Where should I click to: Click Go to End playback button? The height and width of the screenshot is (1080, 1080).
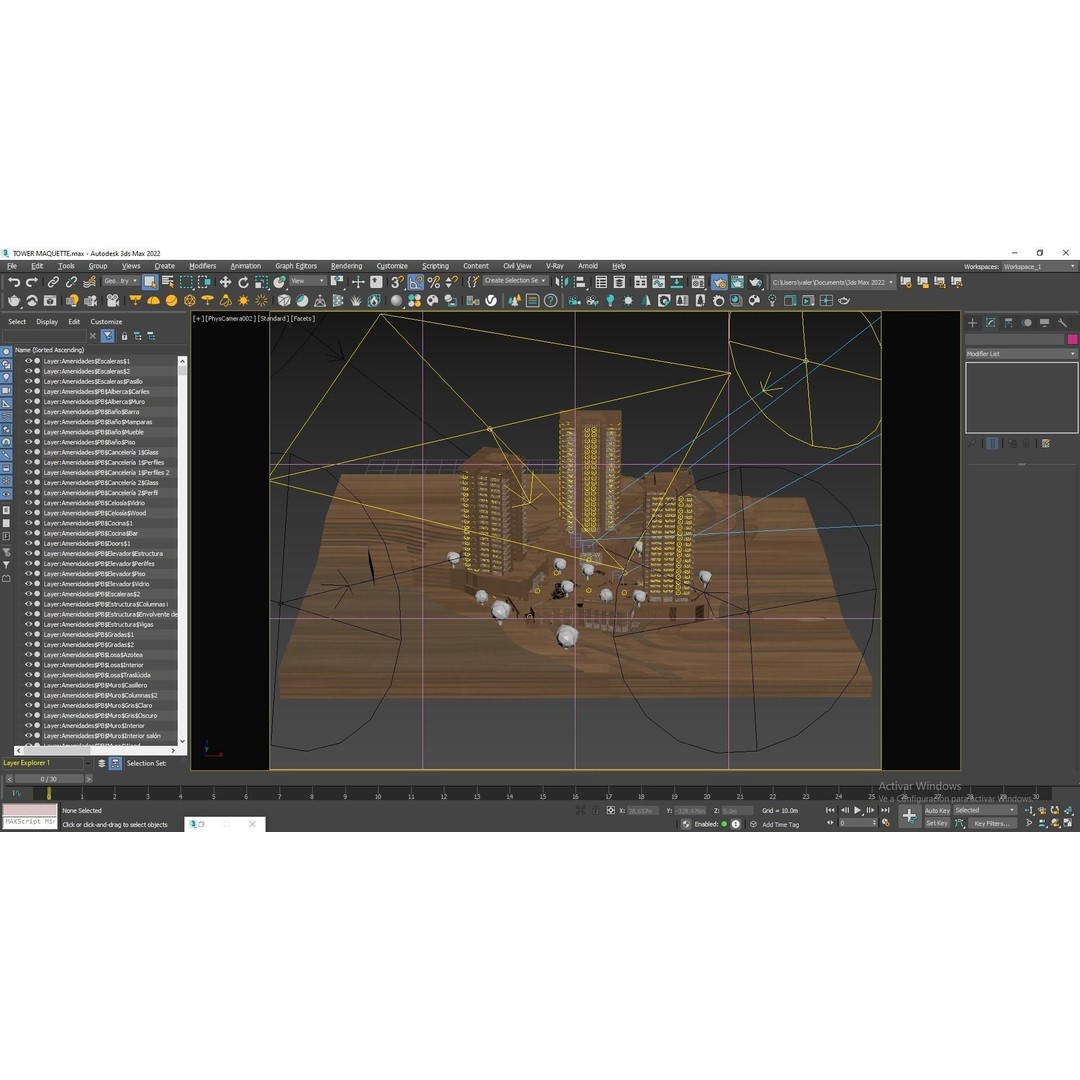click(885, 811)
